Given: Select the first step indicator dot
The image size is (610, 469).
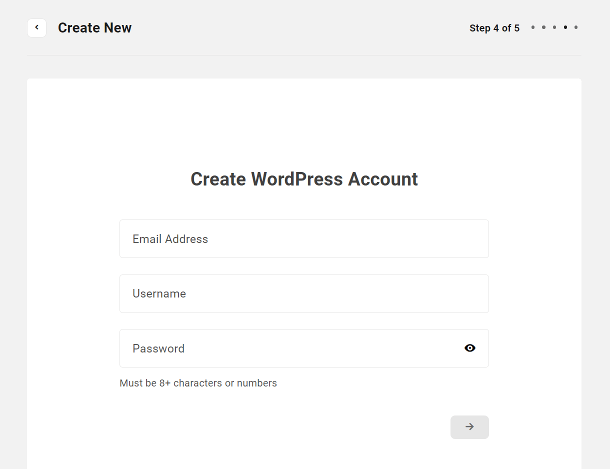Looking at the screenshot, I should coord(533,27).
